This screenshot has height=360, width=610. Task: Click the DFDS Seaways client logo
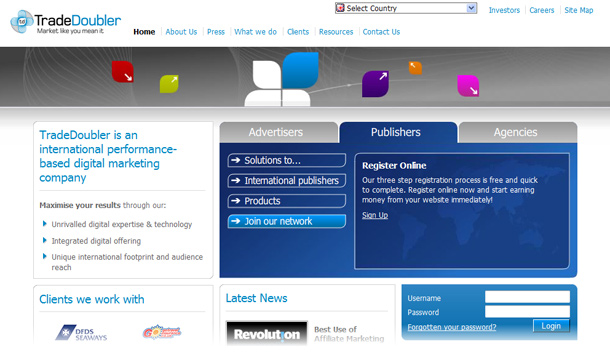coord(81,333)
